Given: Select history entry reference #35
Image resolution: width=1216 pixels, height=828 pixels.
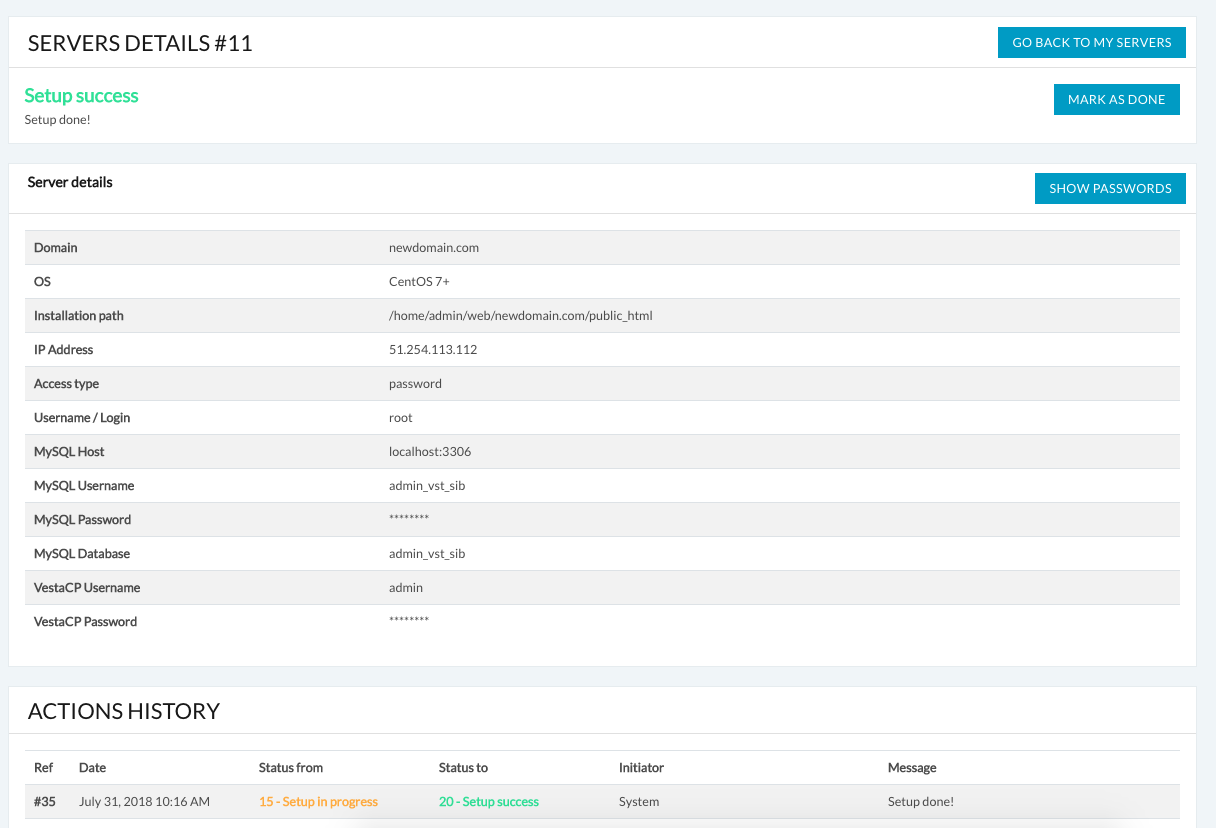Looking at the screenshot, I should 44,802.
